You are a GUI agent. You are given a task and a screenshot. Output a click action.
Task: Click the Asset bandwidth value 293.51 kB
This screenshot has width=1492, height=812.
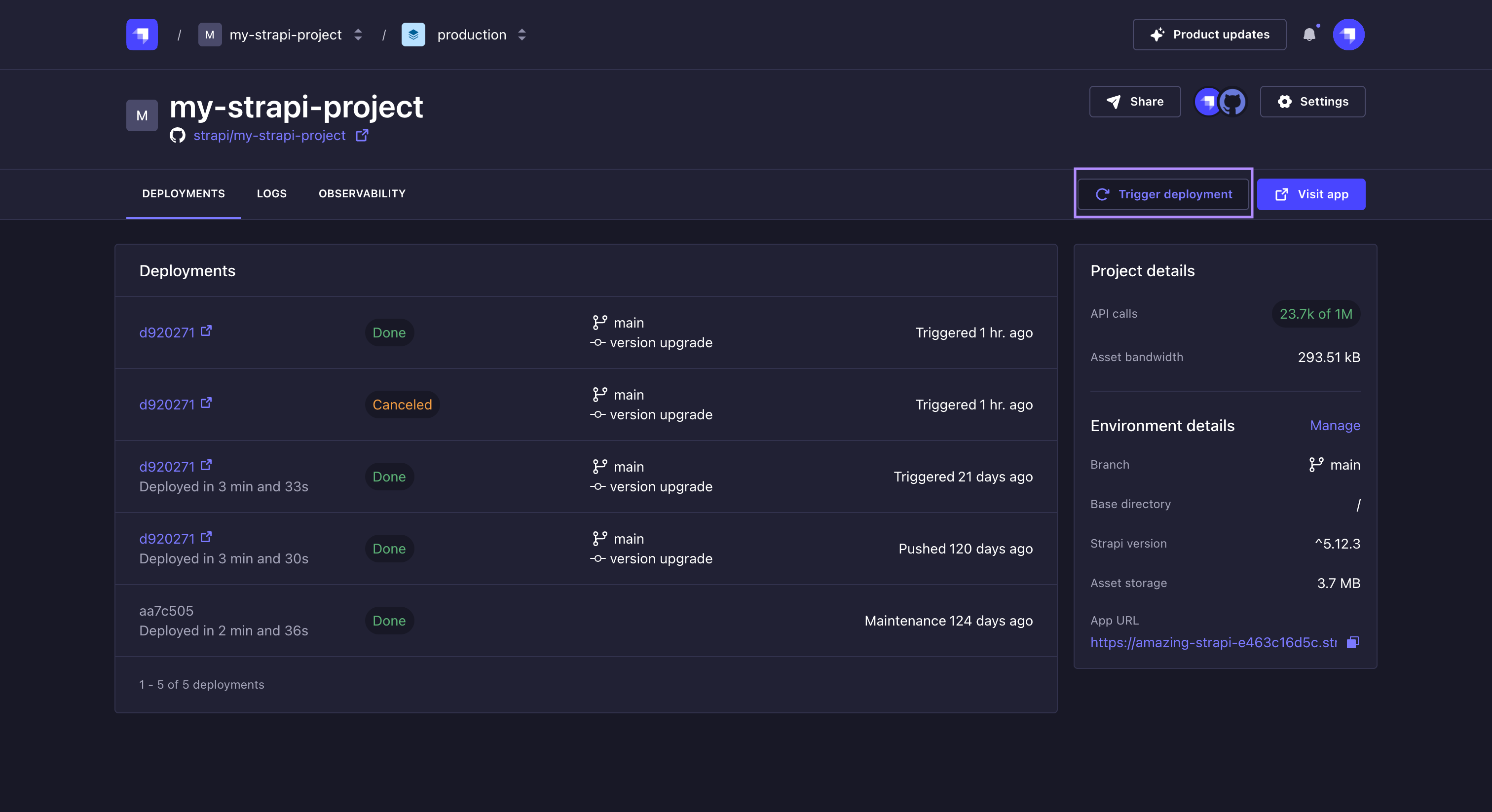point(1329,357)
